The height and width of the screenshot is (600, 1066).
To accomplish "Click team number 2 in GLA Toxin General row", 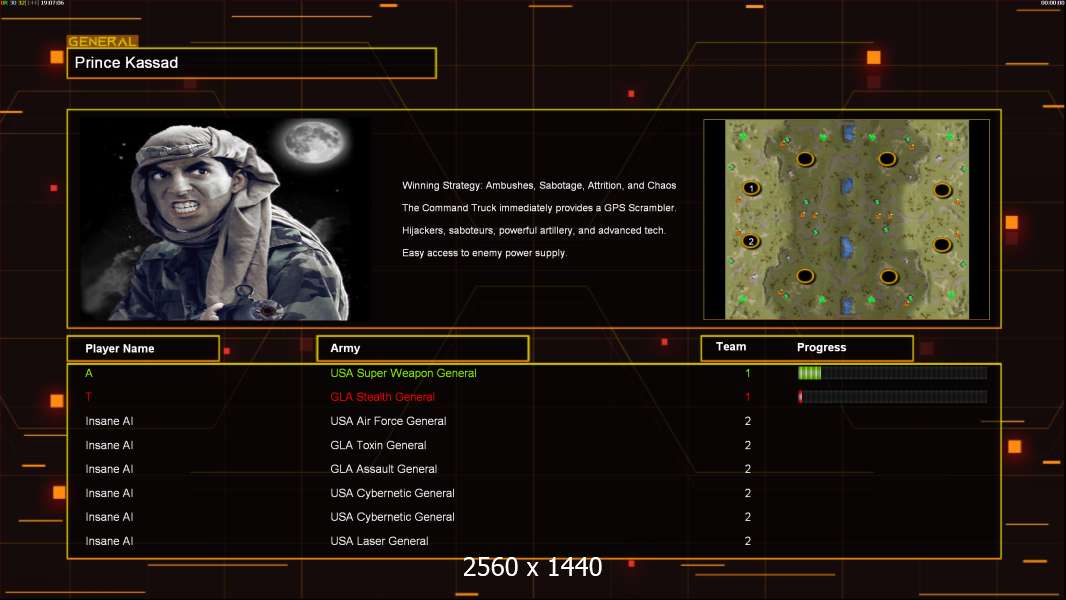I will point(748,445).
